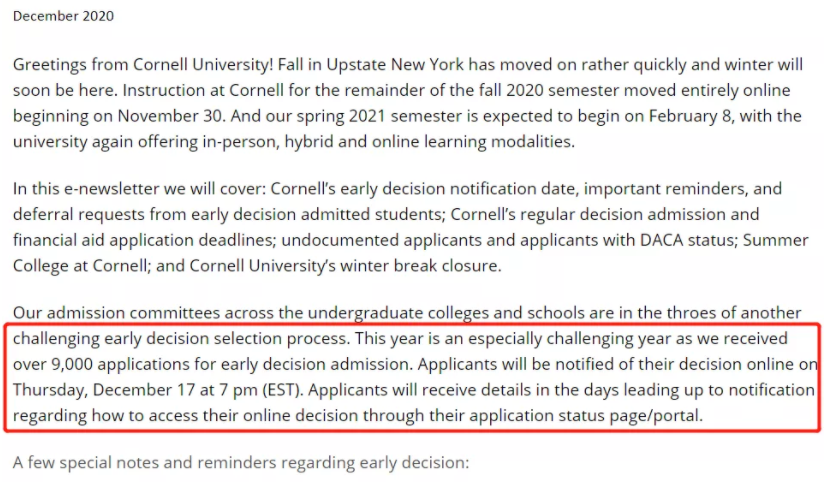Viewport: 824px width, 482px height.
Task: Click the "over 9,000 applications" phrase
Action: click(x=101, y=364)
